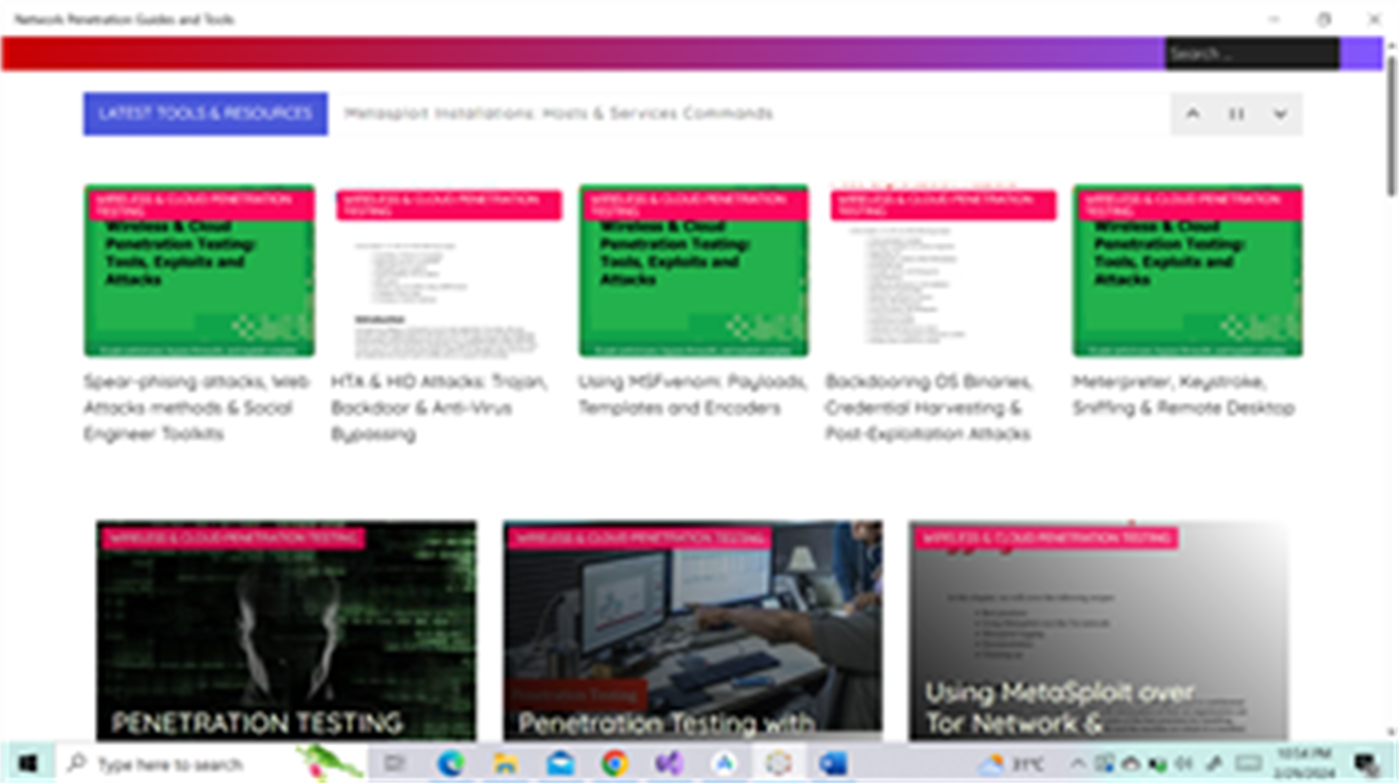Image resolution: width=1399 pixels, height=783 pixels.
Task: Pause the latest resources ticker
Action: coord(1236,114)
